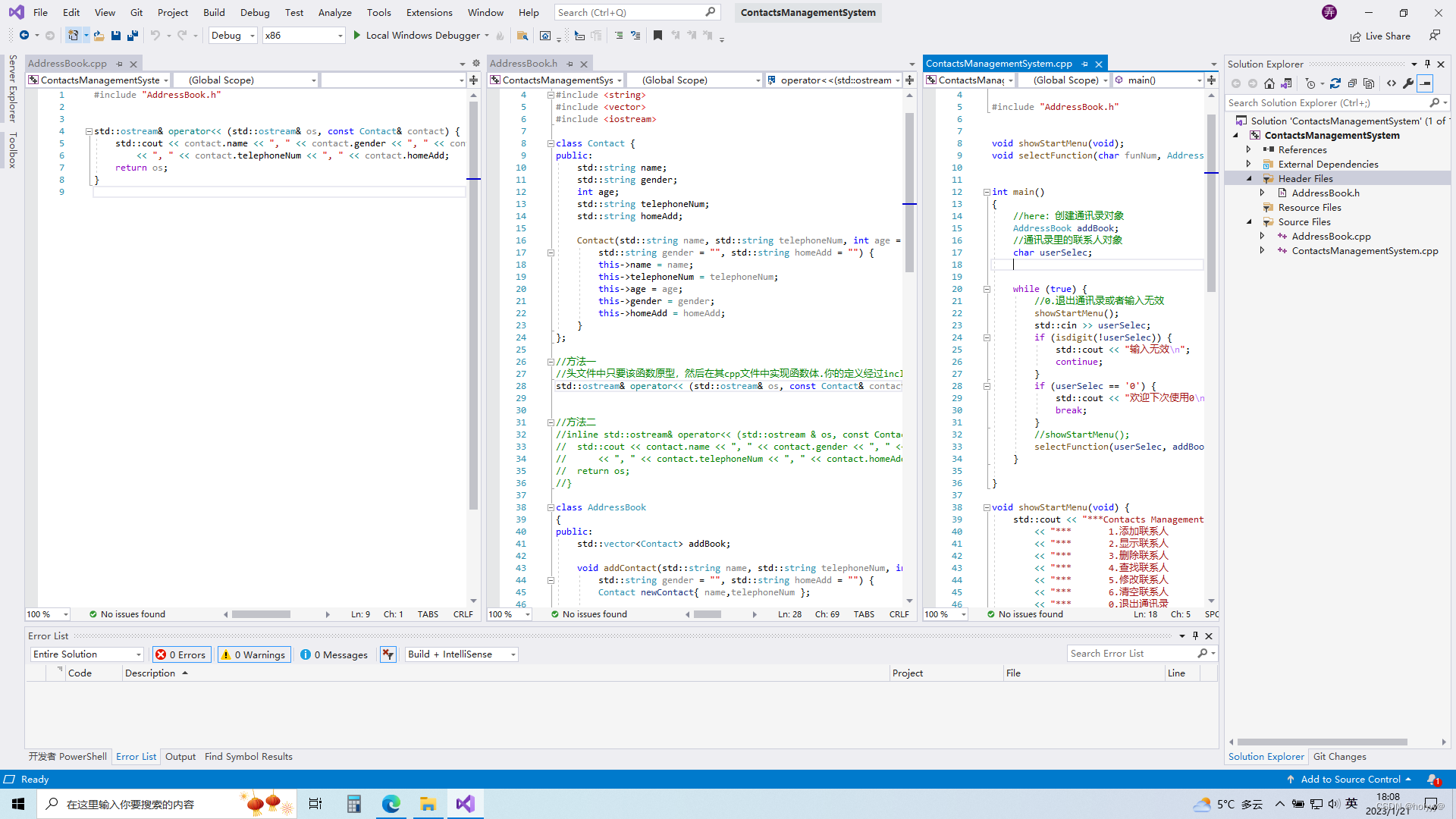Viewport: 1456px width, 819px height.
Task: Open Properties wrench icon in Solution Explorer
Action: click(x=1408, y=83)
